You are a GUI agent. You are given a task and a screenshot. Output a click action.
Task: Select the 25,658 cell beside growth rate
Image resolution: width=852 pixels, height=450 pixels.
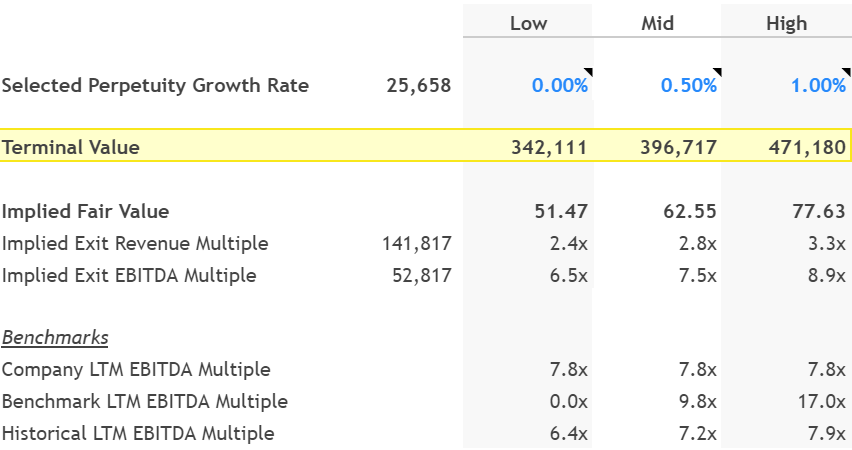click(418, 85)
